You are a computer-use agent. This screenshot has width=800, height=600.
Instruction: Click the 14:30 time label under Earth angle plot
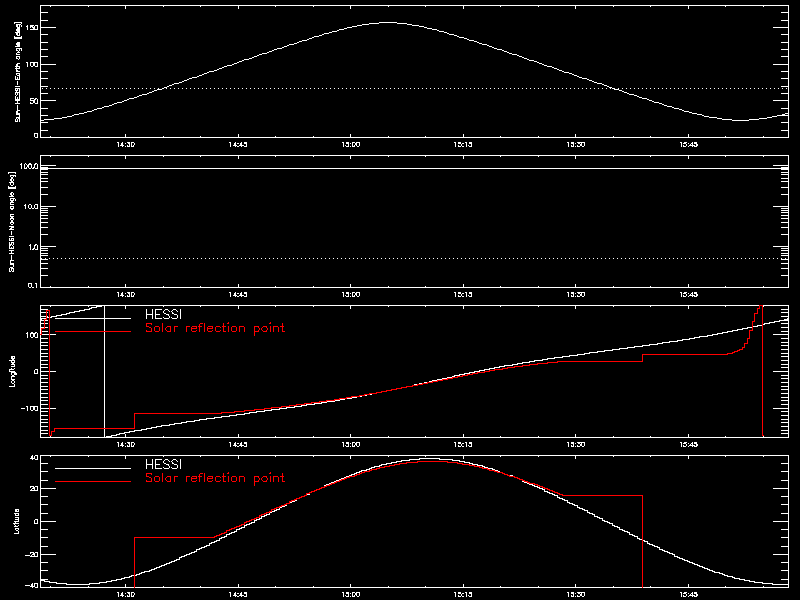tap(126, 145)
